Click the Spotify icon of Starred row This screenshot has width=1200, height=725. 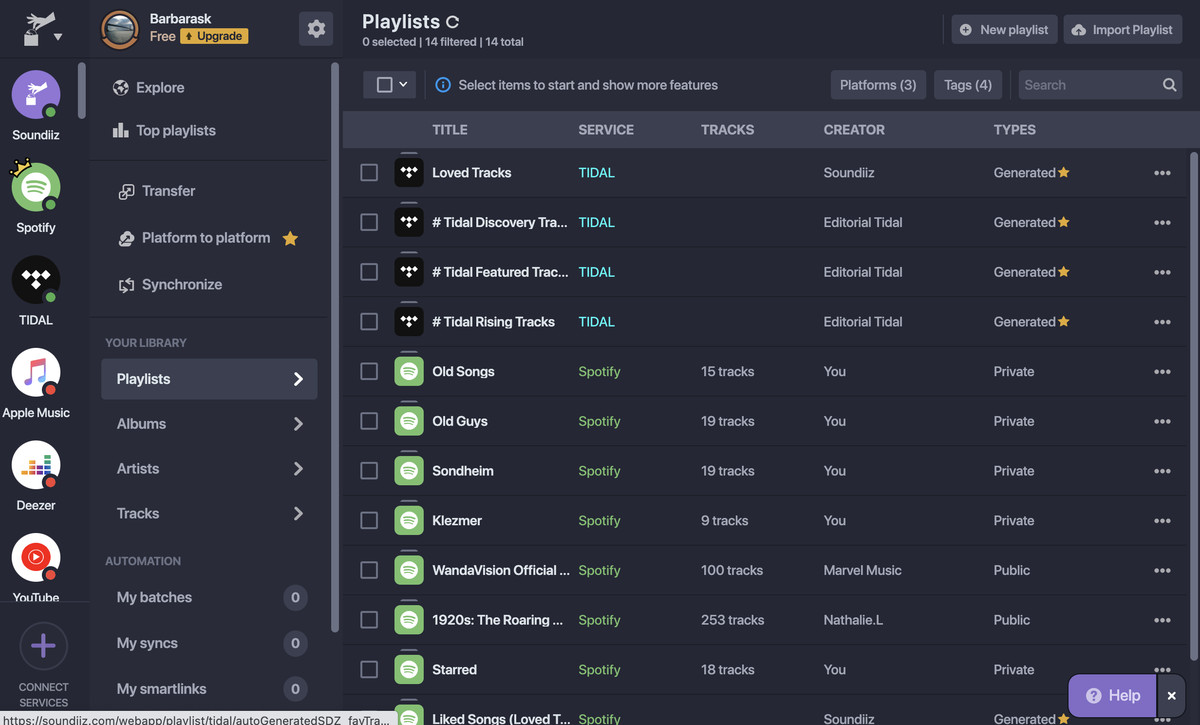click(409, 669)
